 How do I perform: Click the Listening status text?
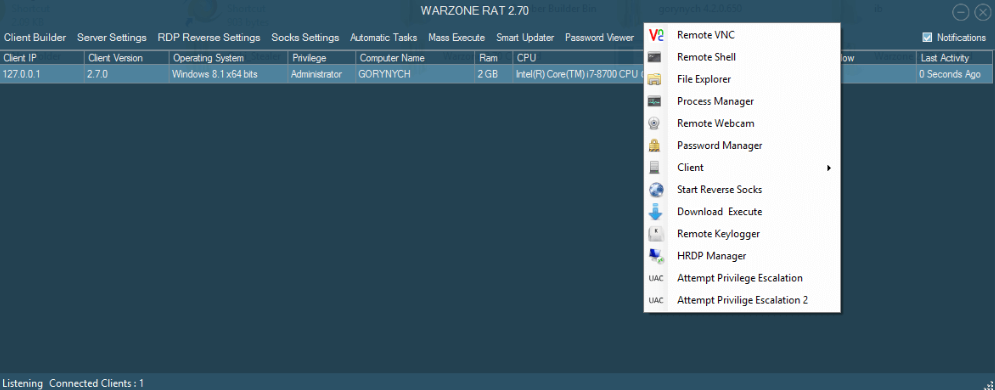[23, 383]
